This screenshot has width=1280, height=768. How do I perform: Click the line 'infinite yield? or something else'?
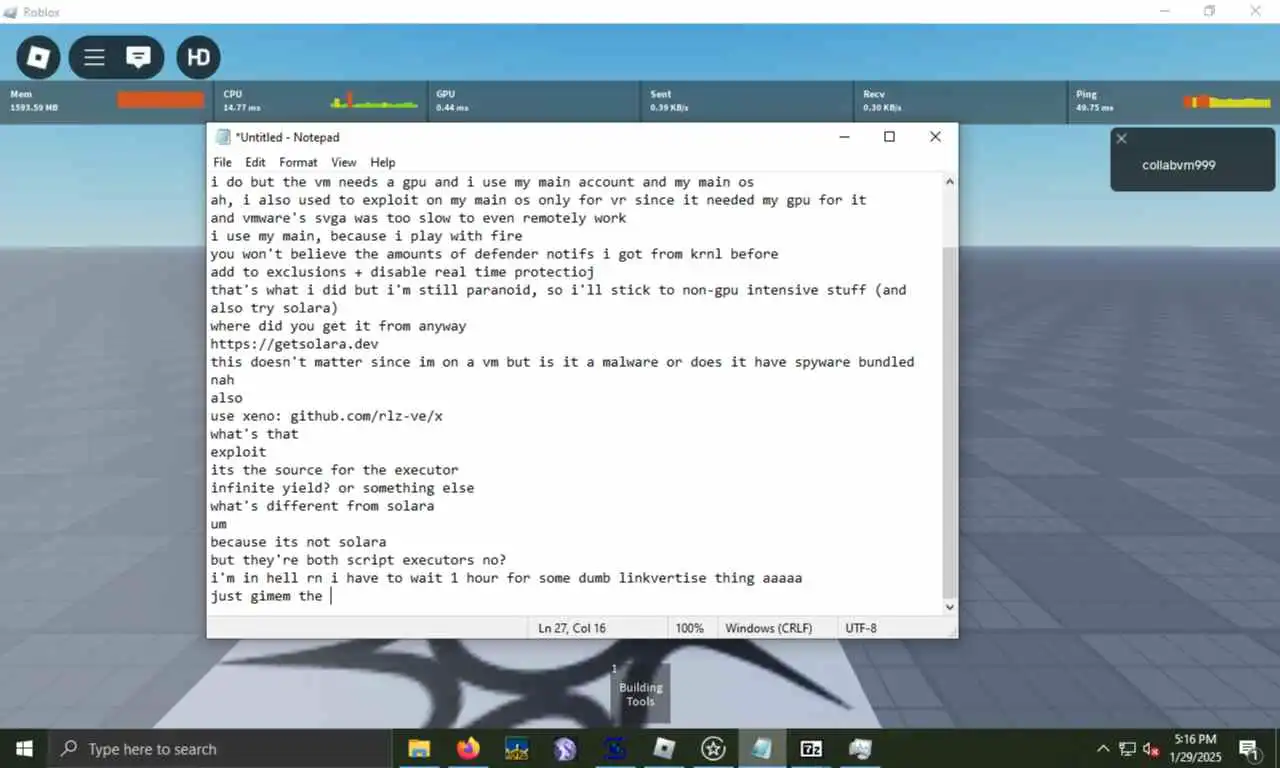pos(342,488)
